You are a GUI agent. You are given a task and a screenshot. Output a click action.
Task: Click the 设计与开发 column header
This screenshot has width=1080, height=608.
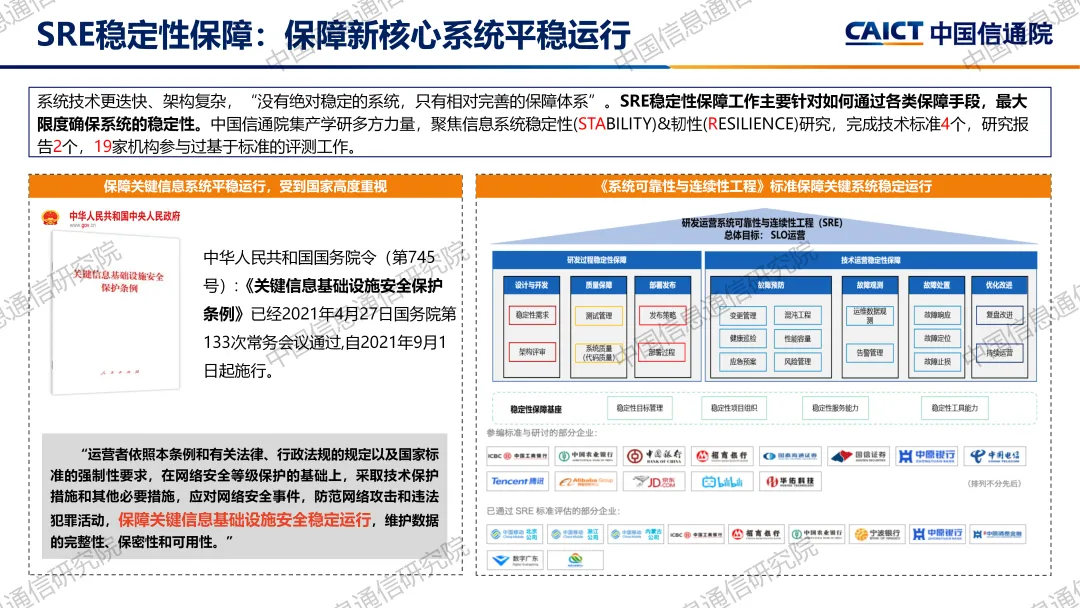pos(532,285)
